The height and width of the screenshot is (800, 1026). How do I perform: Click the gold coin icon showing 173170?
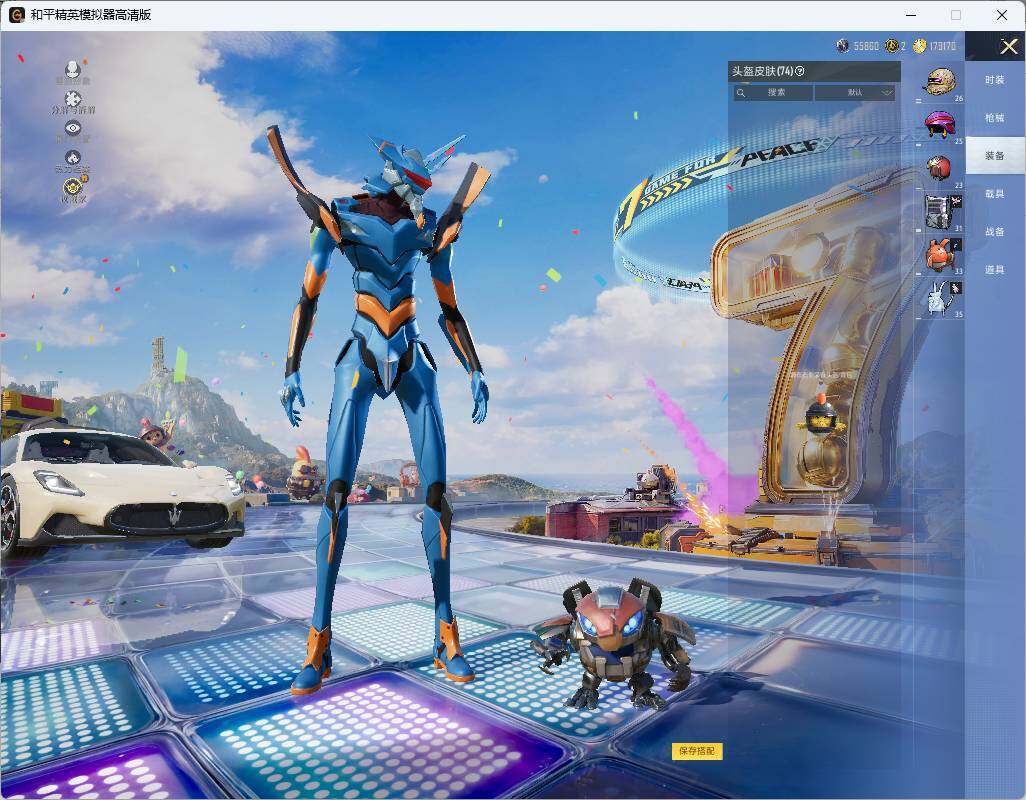click(x=919, y=46)
